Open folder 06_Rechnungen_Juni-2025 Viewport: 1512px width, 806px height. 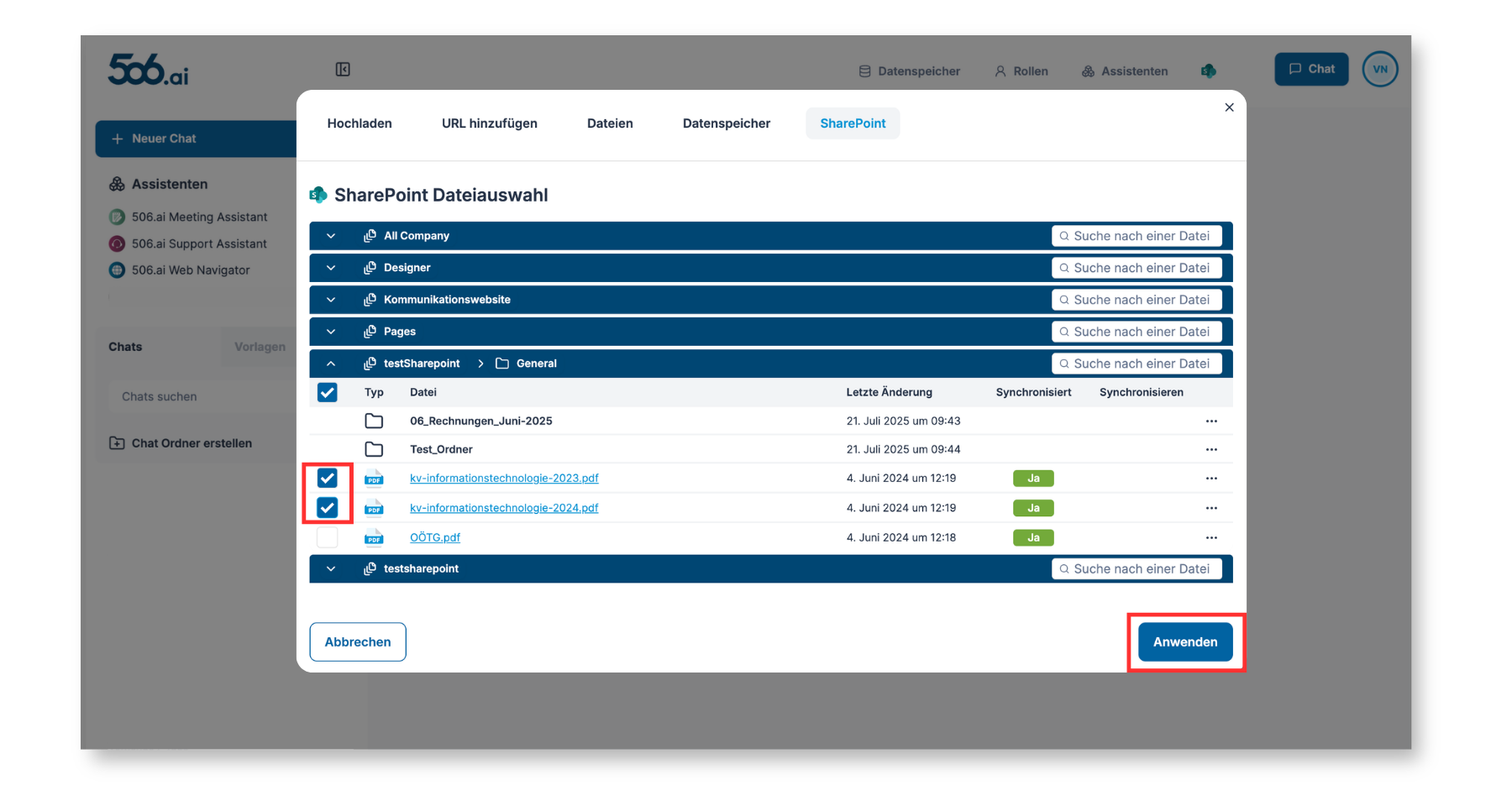coord(481,421)
